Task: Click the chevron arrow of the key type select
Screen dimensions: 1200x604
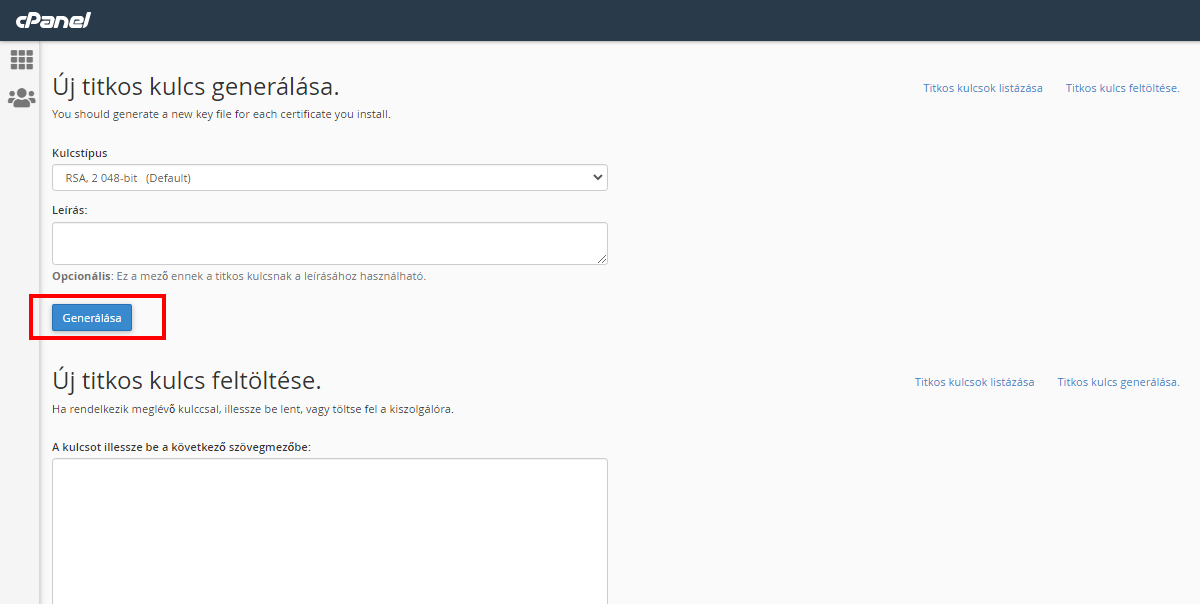Action: tap(598, 178)
